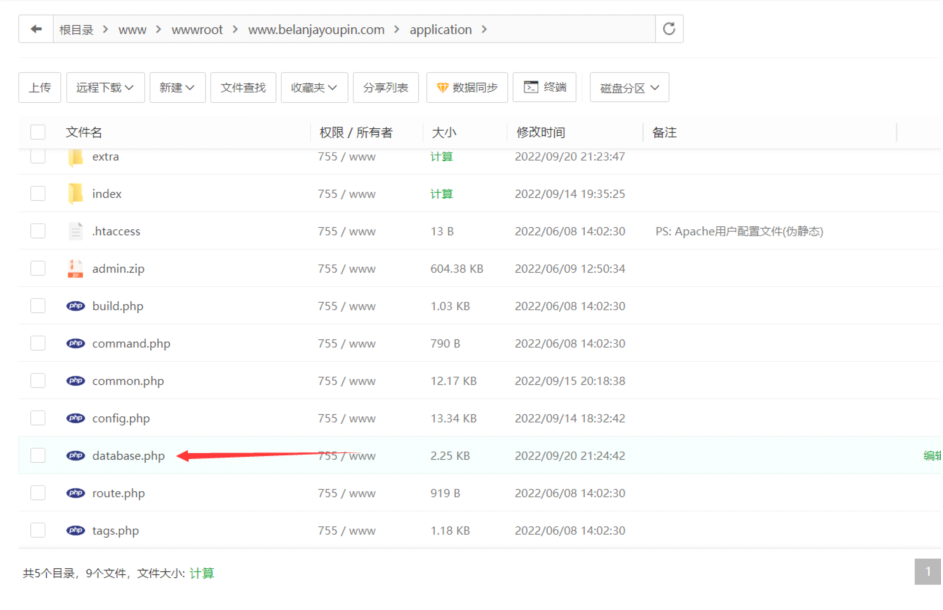Open the 磁盘分区 dropdown
Image resolution: width=943 pixels, height=610 pixels.
(x=629, y=88)
